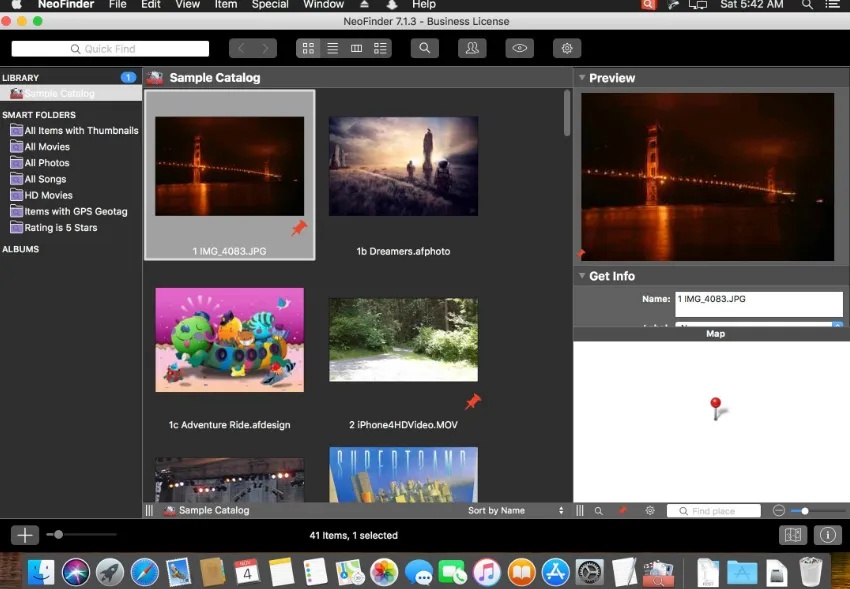Collapse the Get Info section triangle
The image size is (850, 589).
pos(582,276)
